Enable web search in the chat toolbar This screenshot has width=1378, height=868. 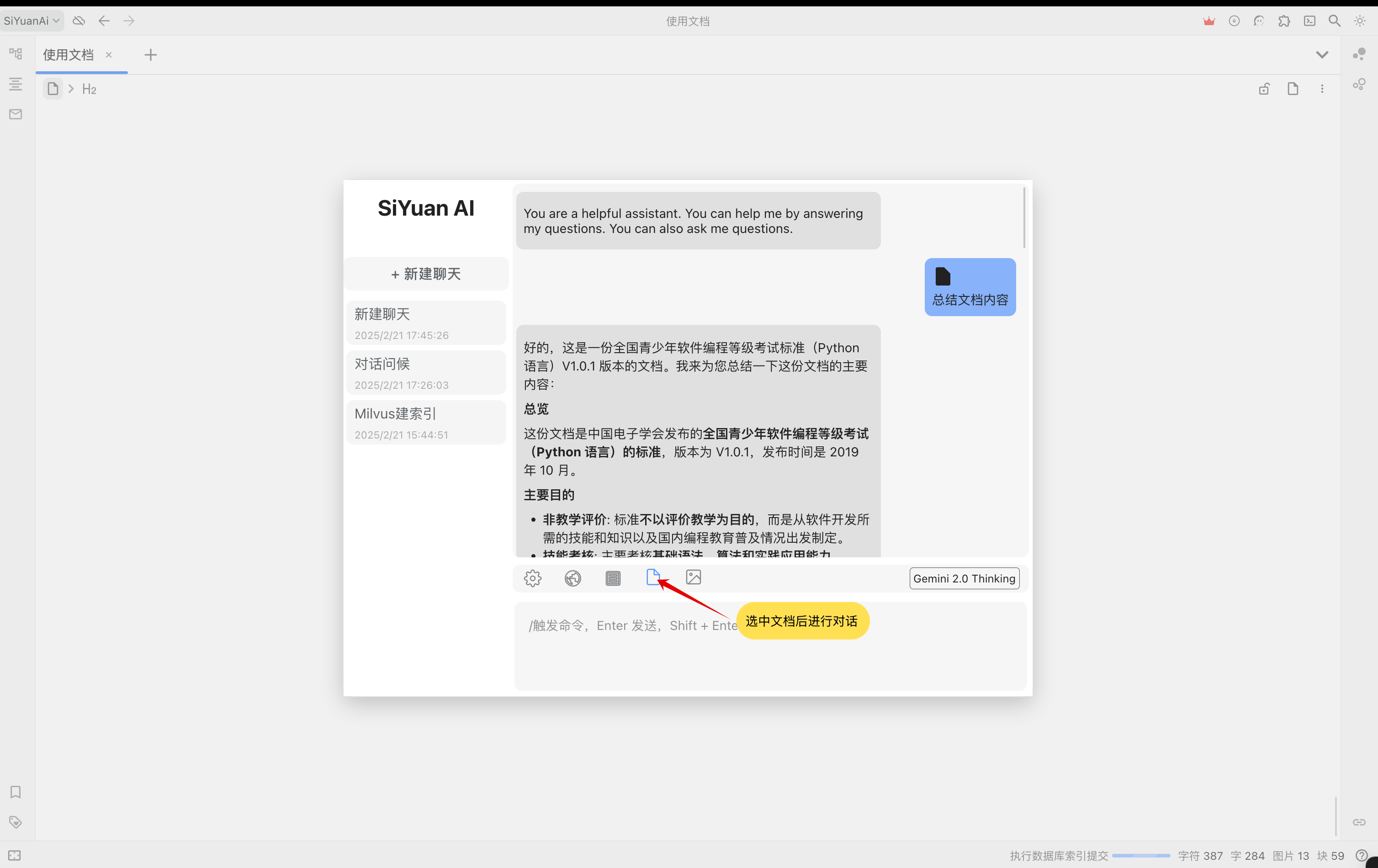click(x=573, y=578)
